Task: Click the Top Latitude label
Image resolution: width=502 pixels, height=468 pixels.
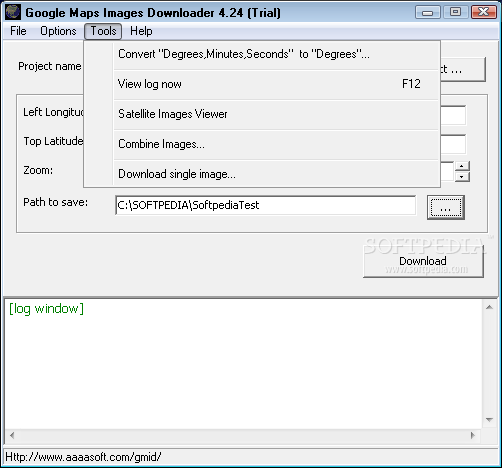Action: click(x=53, y=141)
